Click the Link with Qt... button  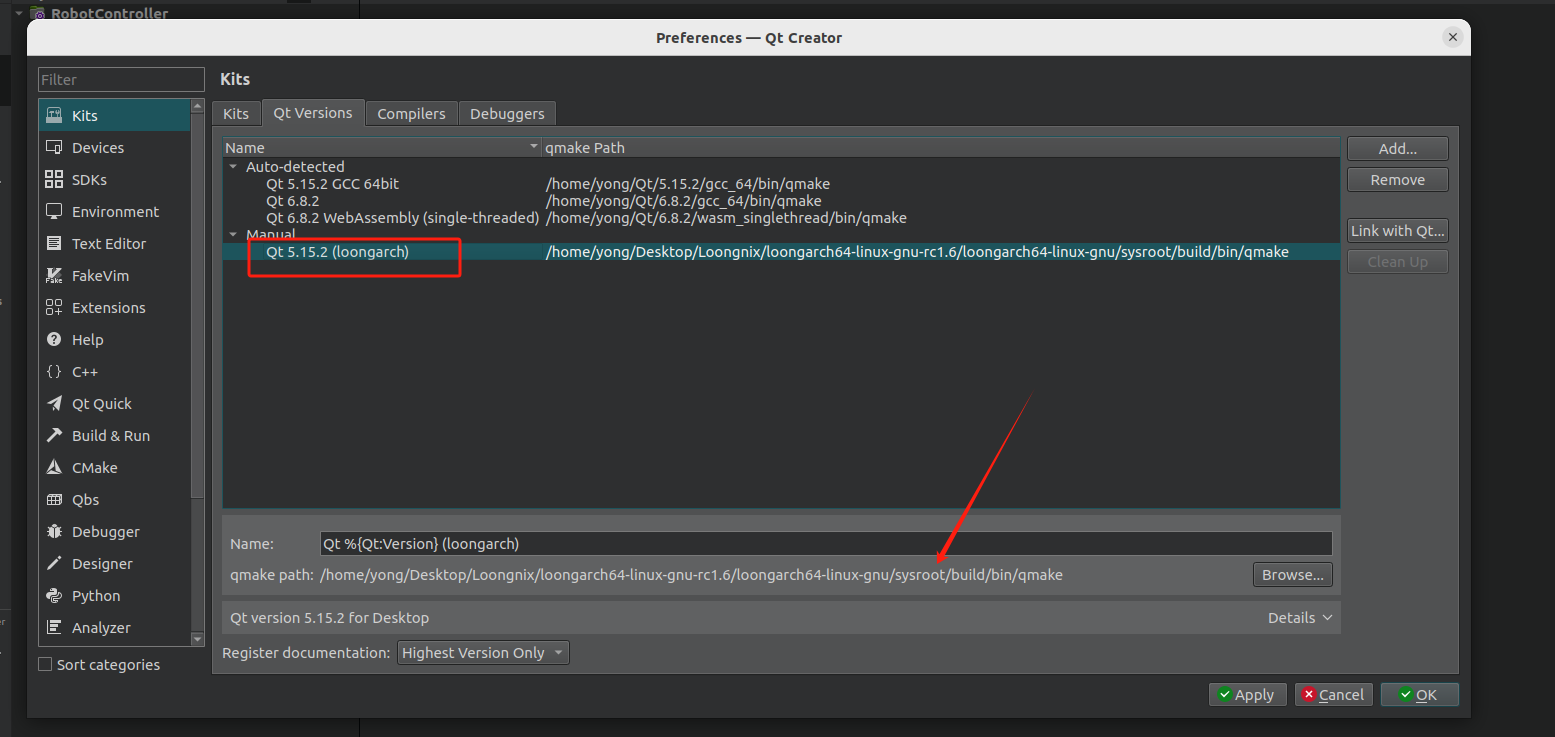[1397, 230]
